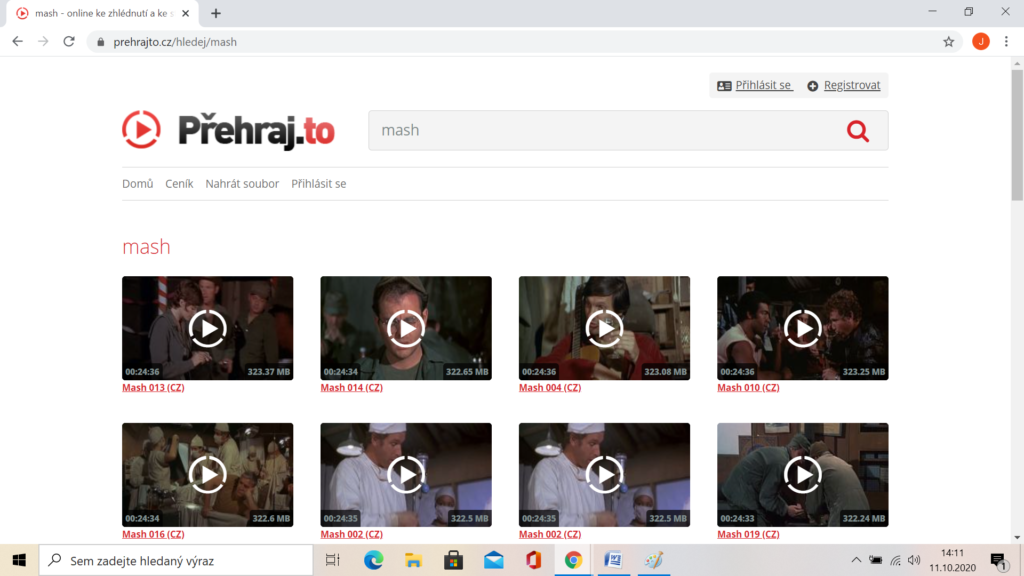Open Mail app from the taskbar
The height and width of the screenshot is (576, 1024).
click(x=494, y=560)
